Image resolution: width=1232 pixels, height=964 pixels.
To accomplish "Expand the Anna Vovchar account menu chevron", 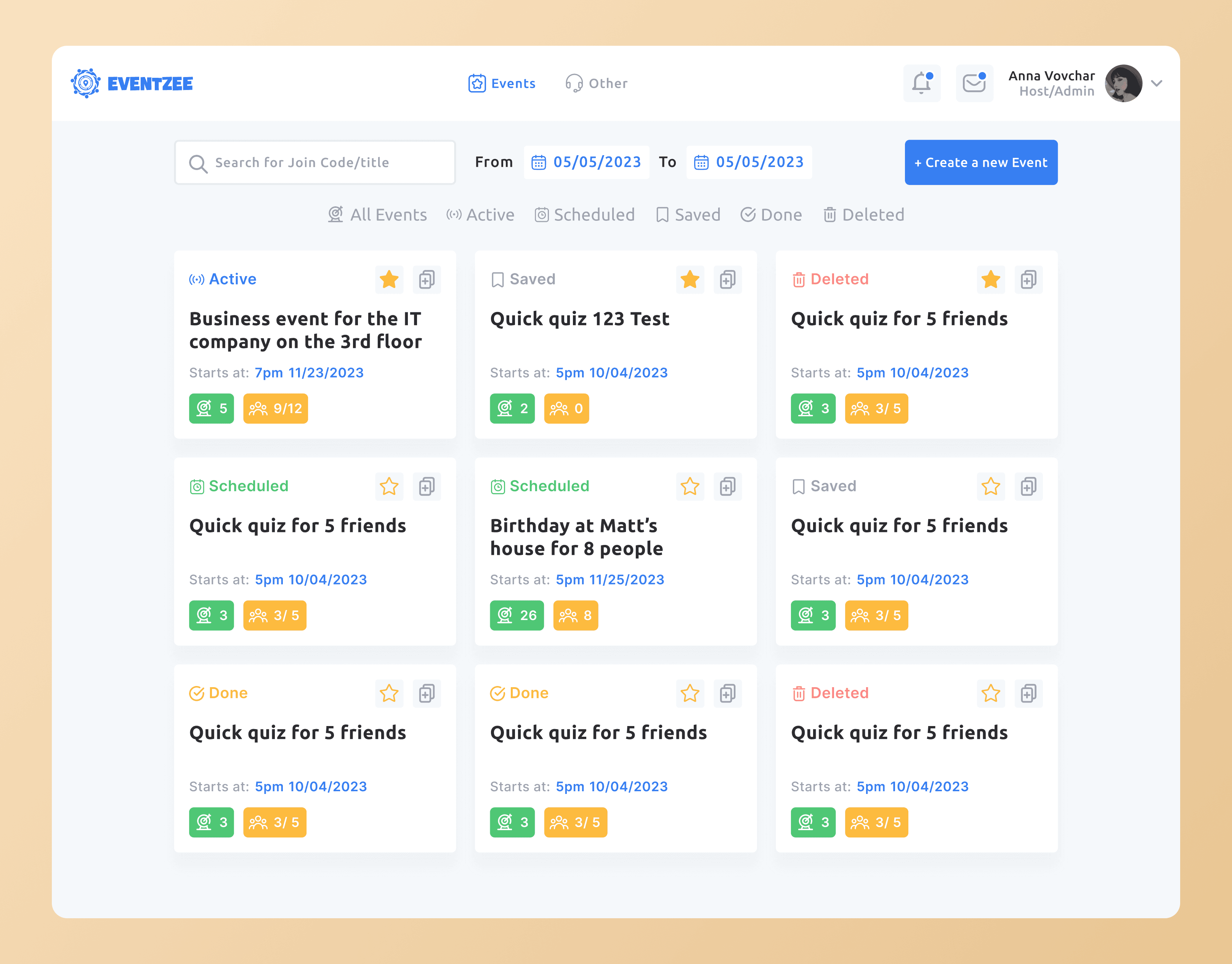I will click(x=1157, y=84).
